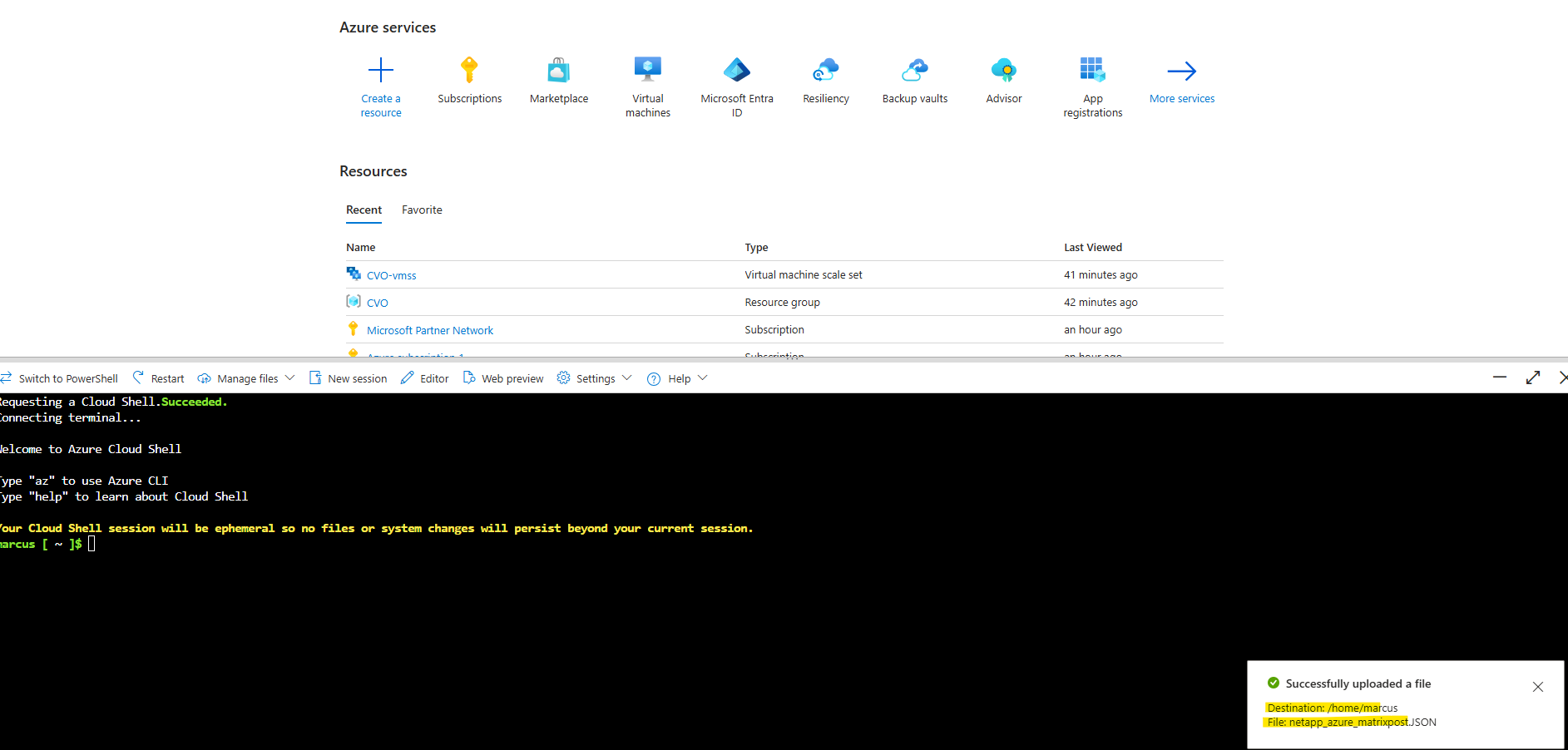Viewport: 1568px width, 750px height.
Task: Minimize the Cloud Shell pane
Action: tap(1500, 377)
